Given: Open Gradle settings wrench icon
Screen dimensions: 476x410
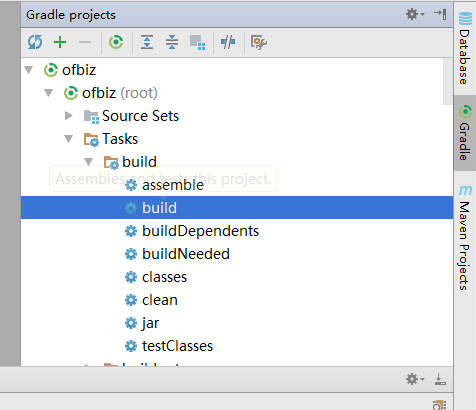Looking at the screenshot, I should [259, 43].
